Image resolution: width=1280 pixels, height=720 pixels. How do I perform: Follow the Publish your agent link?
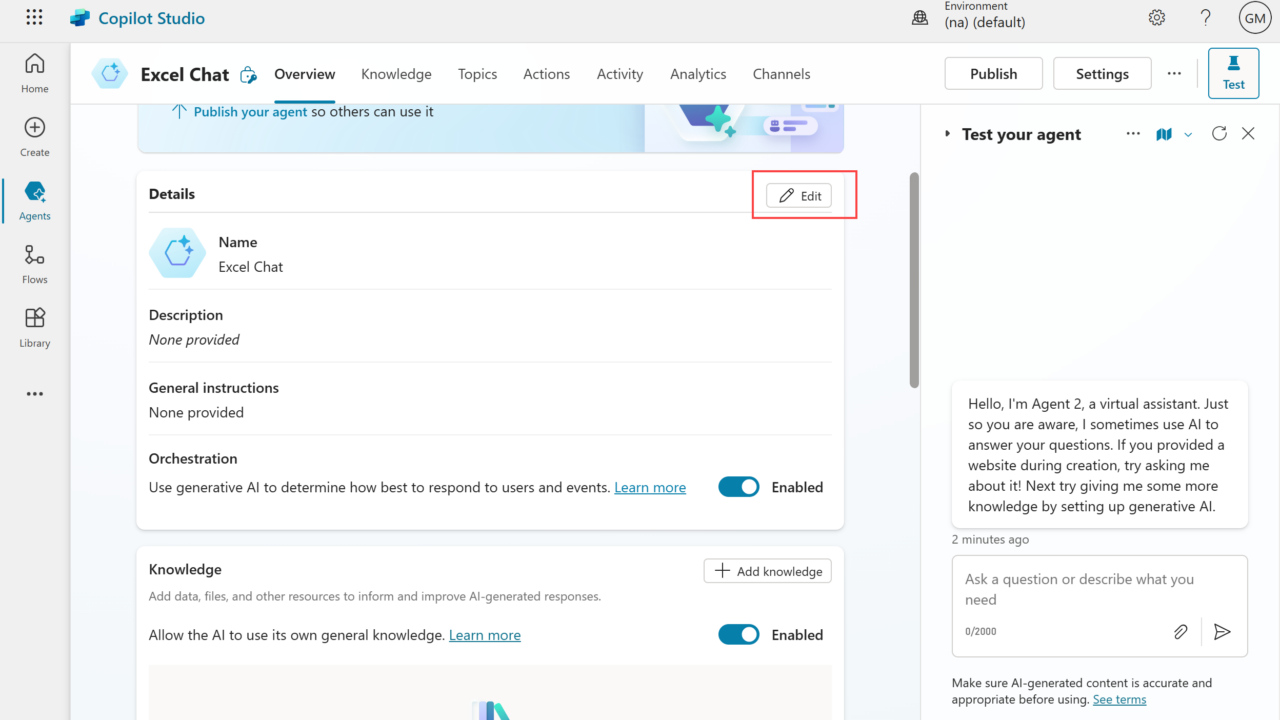(x=251, y=112)
